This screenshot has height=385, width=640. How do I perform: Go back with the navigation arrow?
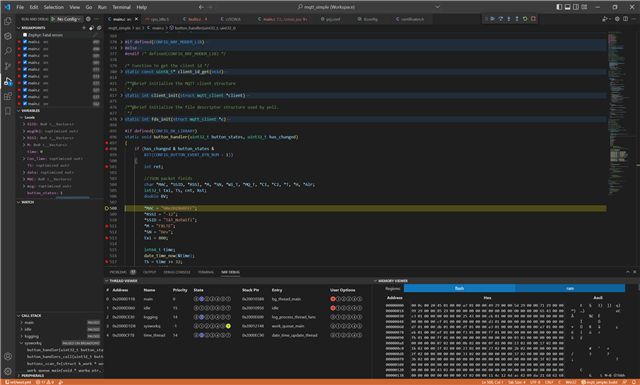pyautogui.click(x=201, y=7)
